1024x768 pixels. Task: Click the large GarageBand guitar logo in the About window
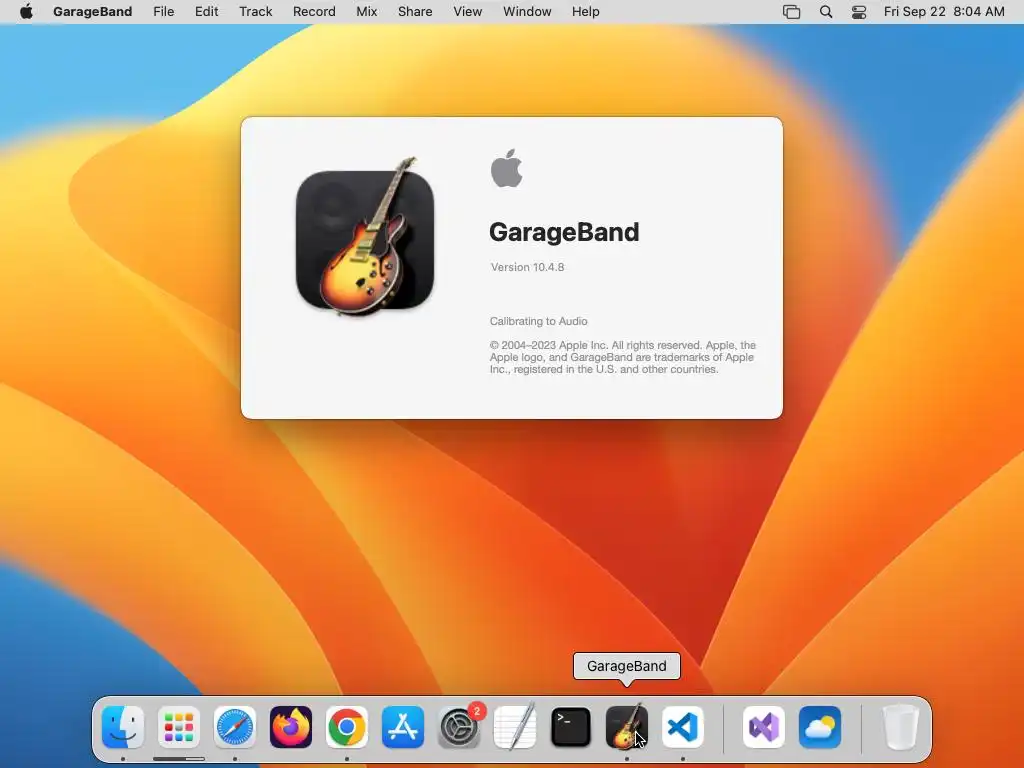pyautogui.click(x=365, y=236)
